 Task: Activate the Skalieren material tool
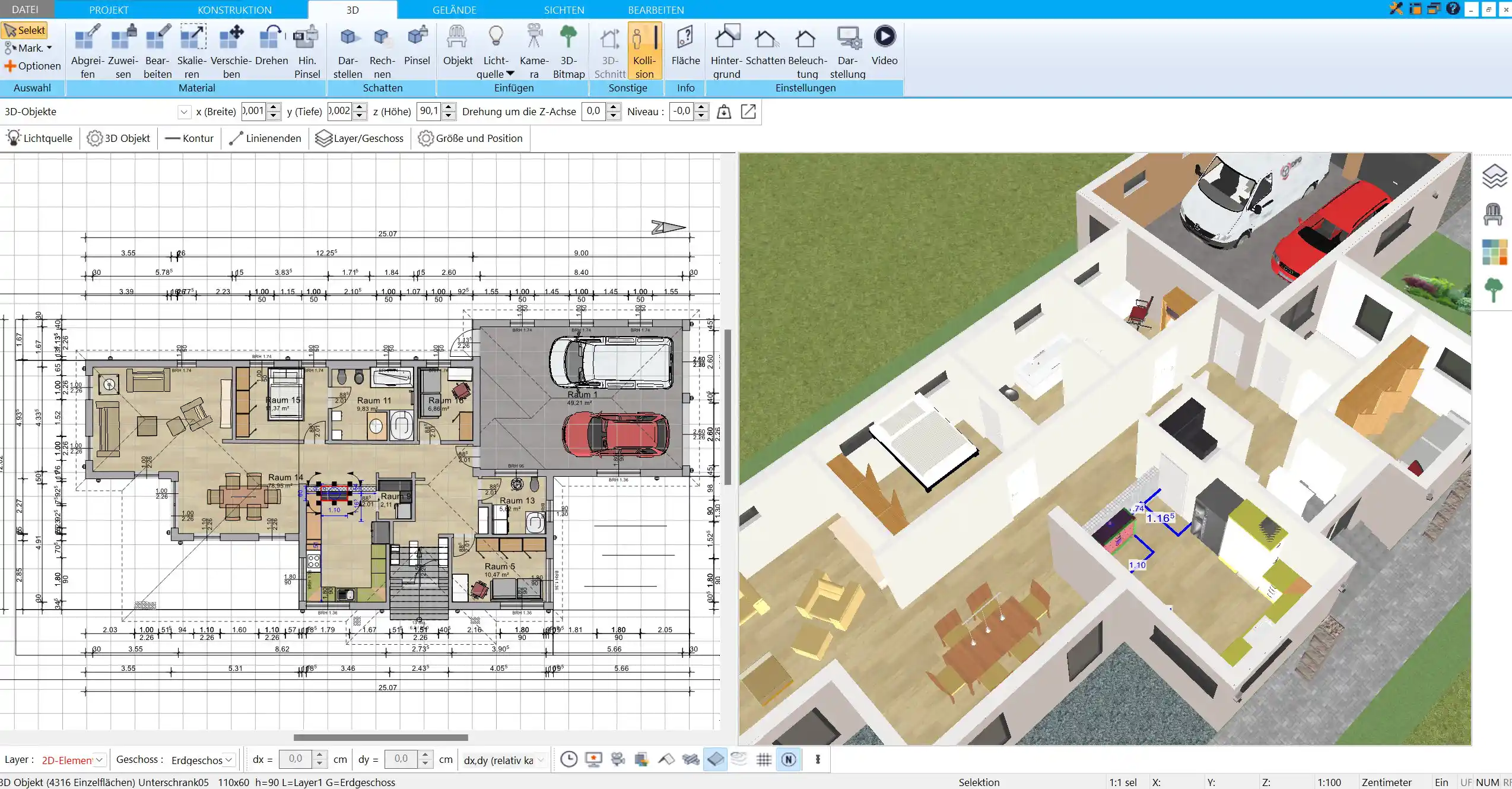pyautogui.click(x=192, y=51)
